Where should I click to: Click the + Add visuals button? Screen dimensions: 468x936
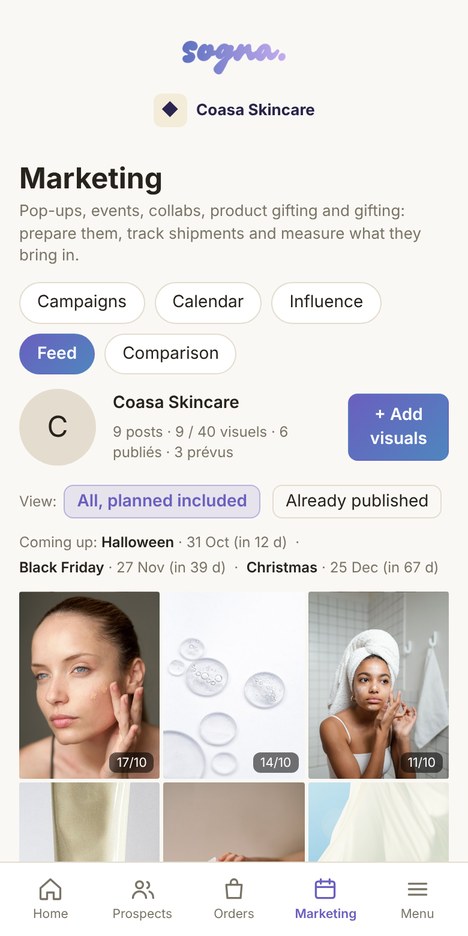tap(398, 427)
